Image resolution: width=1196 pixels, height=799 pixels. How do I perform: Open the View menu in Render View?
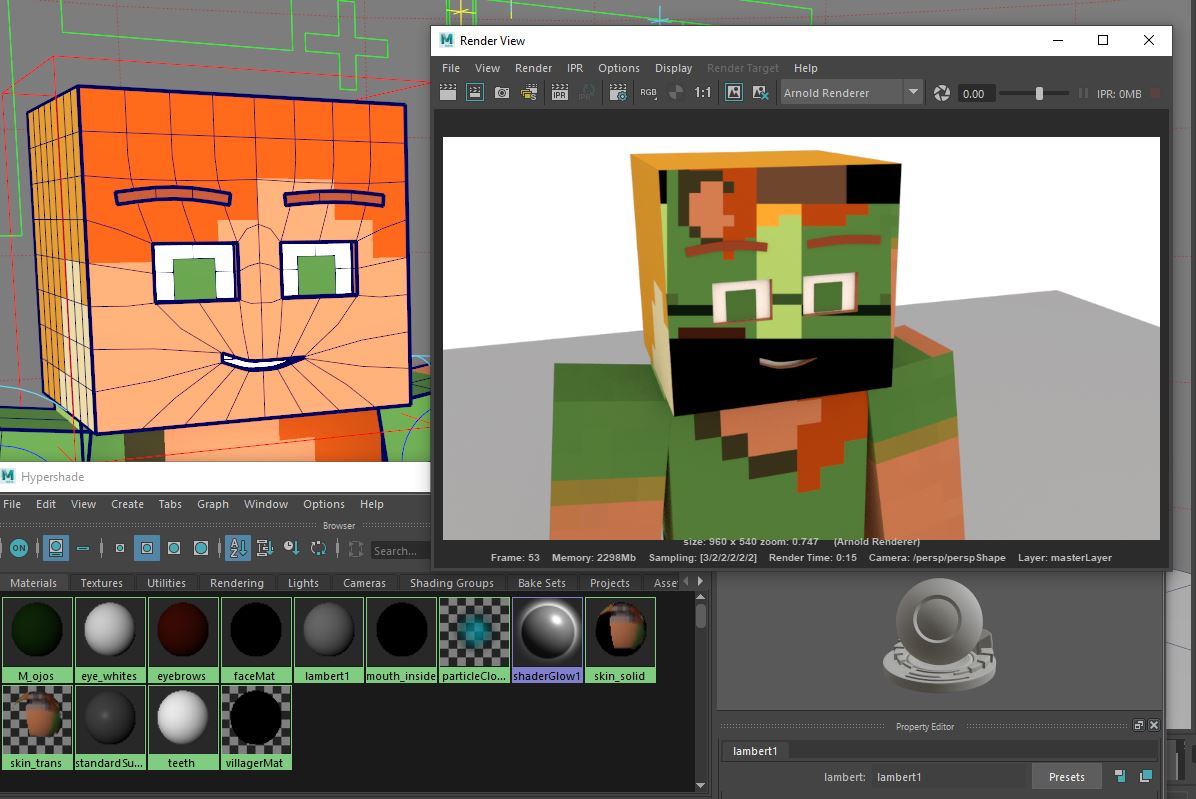point(487,68)
